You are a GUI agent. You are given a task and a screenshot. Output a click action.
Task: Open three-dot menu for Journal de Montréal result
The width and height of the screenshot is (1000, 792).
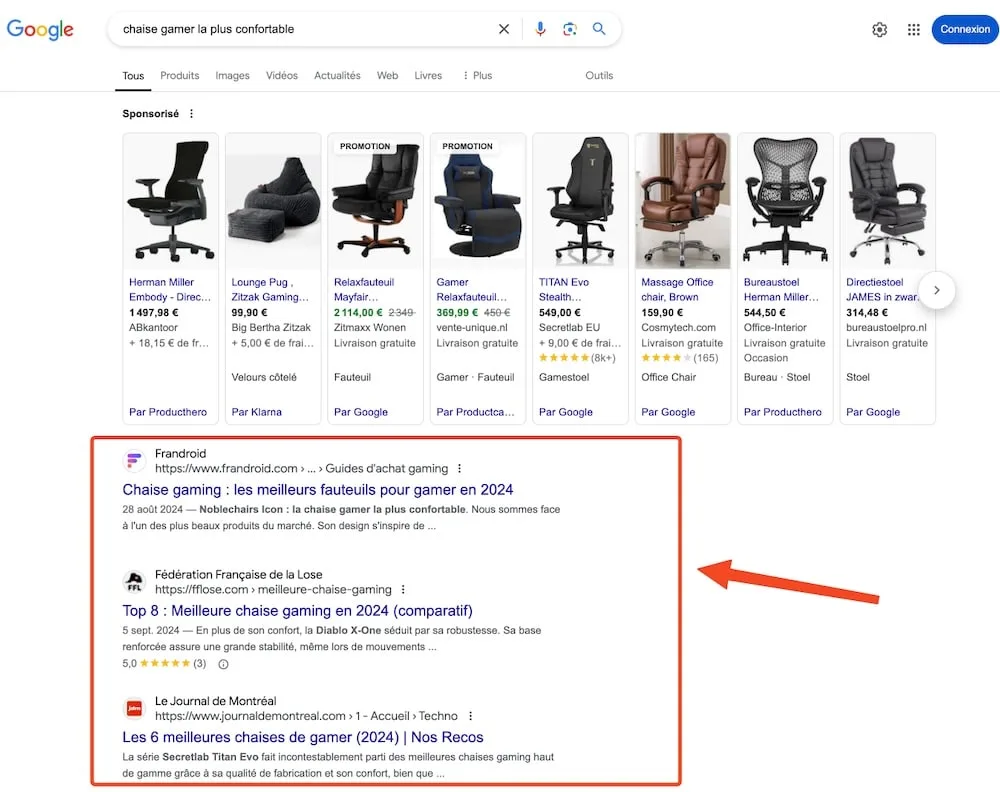[x=471, y=716]
